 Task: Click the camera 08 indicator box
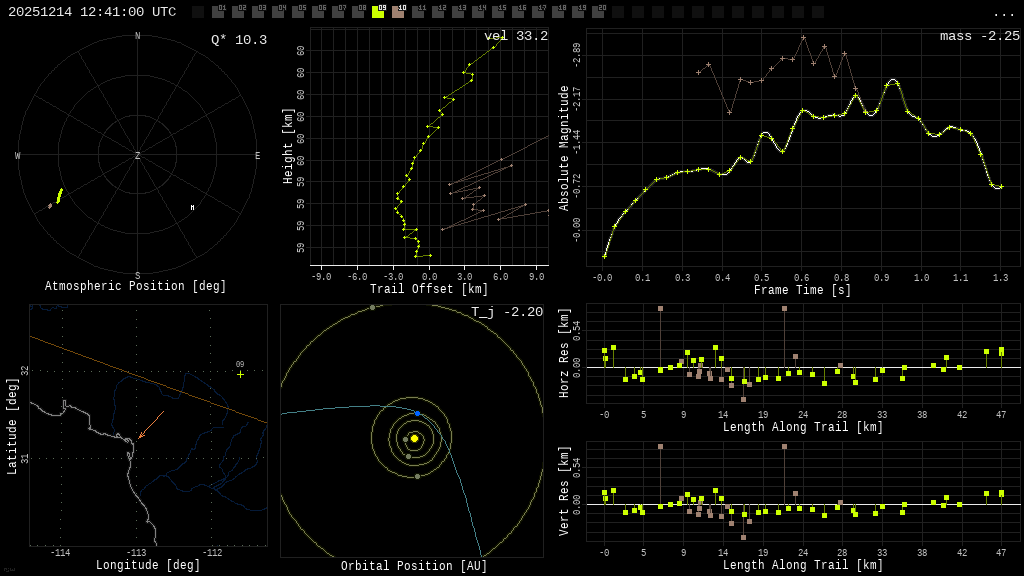358,13
